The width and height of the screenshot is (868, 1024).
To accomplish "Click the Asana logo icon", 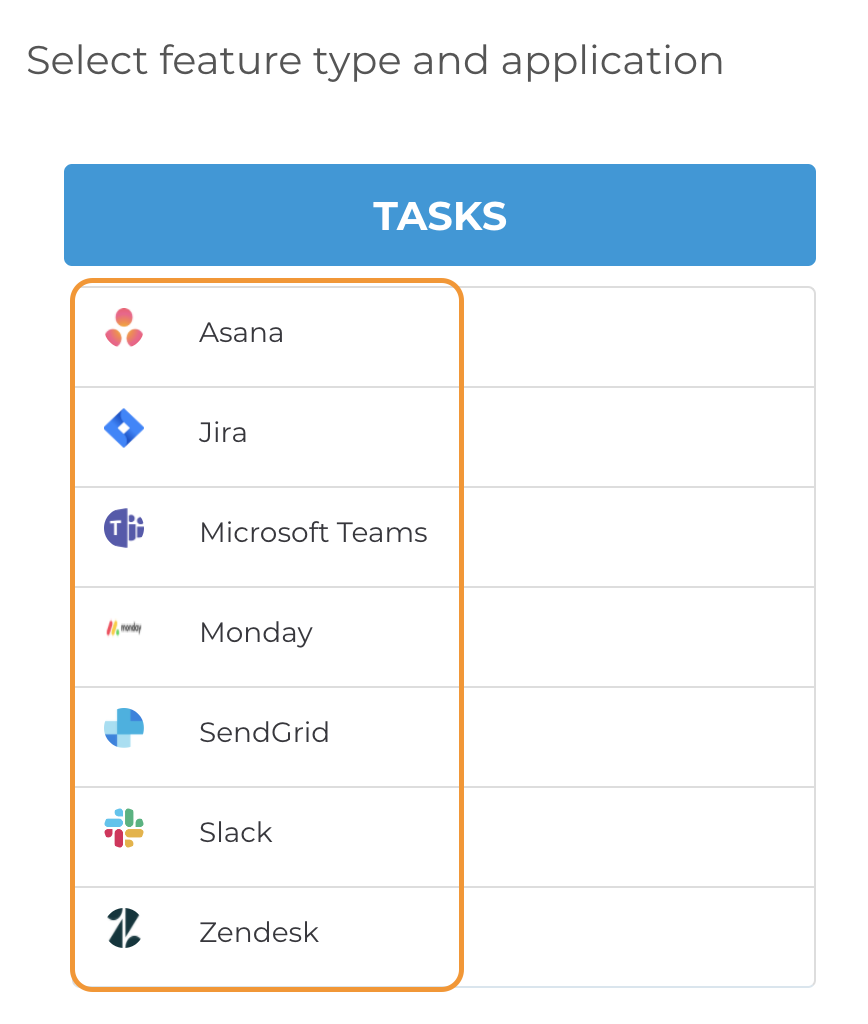I will 124,328.
